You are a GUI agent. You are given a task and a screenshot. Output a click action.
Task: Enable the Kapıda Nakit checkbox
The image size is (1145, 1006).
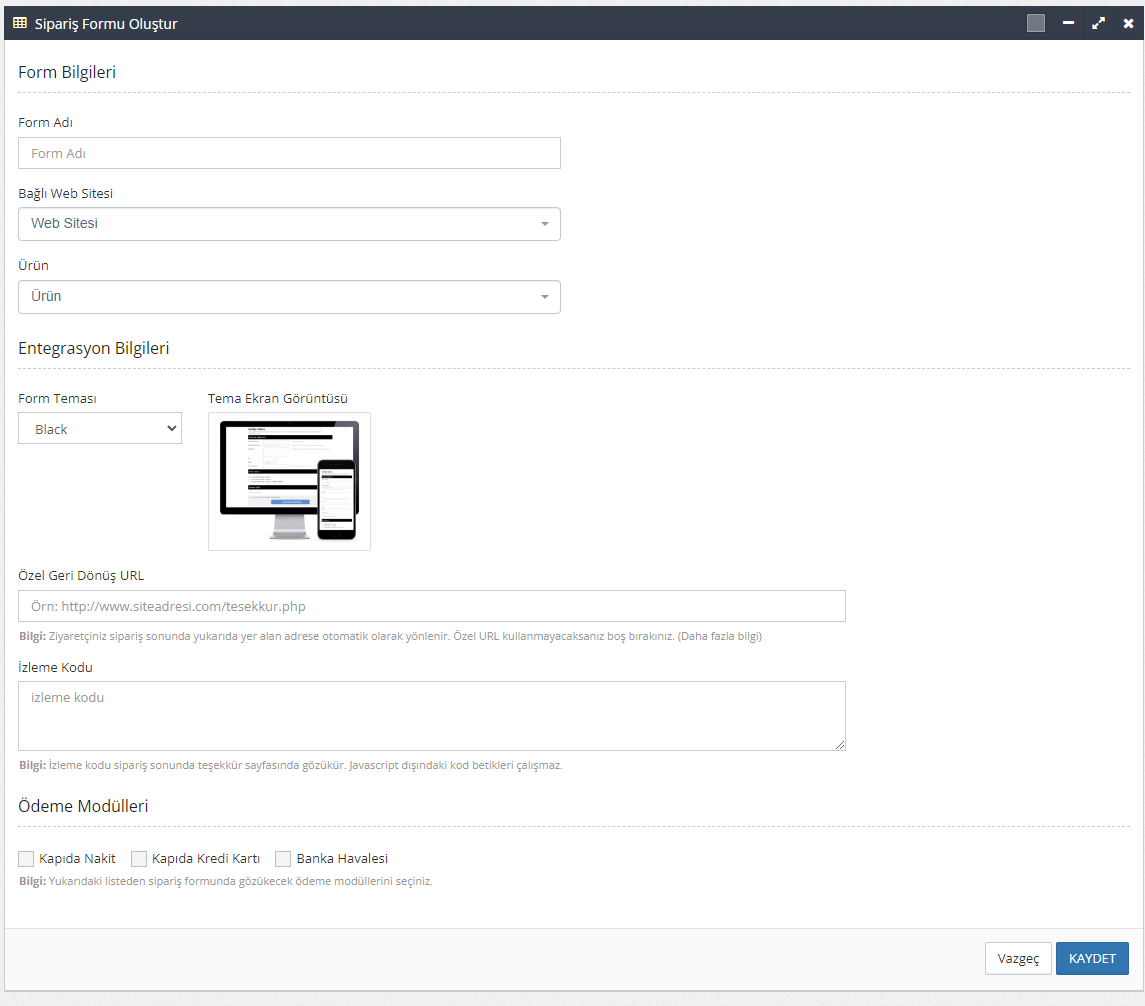(26, 859)
